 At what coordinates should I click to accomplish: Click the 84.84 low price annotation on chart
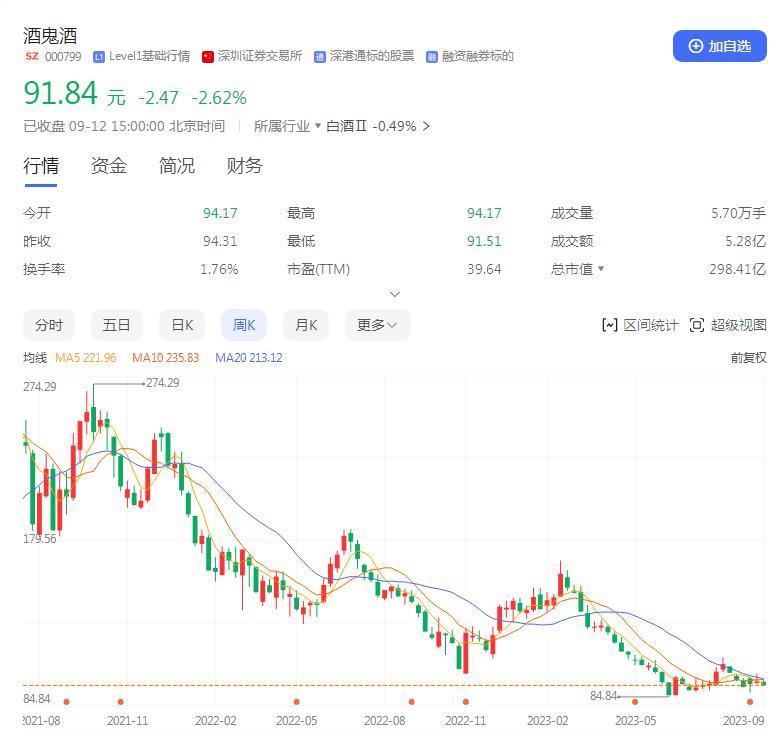tap(604, 696)
